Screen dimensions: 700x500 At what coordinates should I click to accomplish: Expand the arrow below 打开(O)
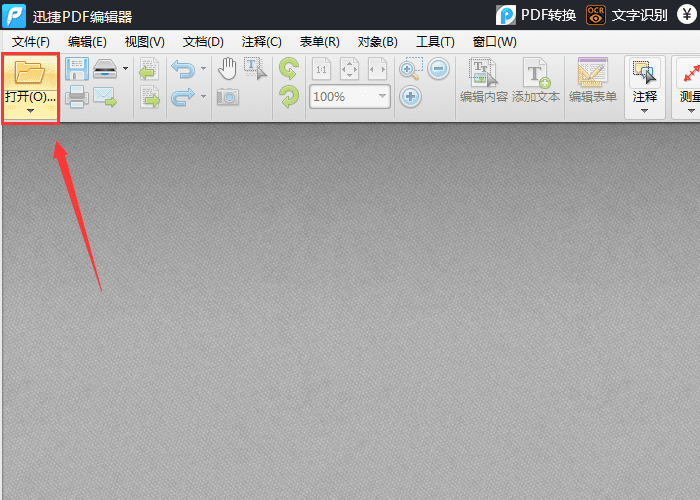[30, 111]
